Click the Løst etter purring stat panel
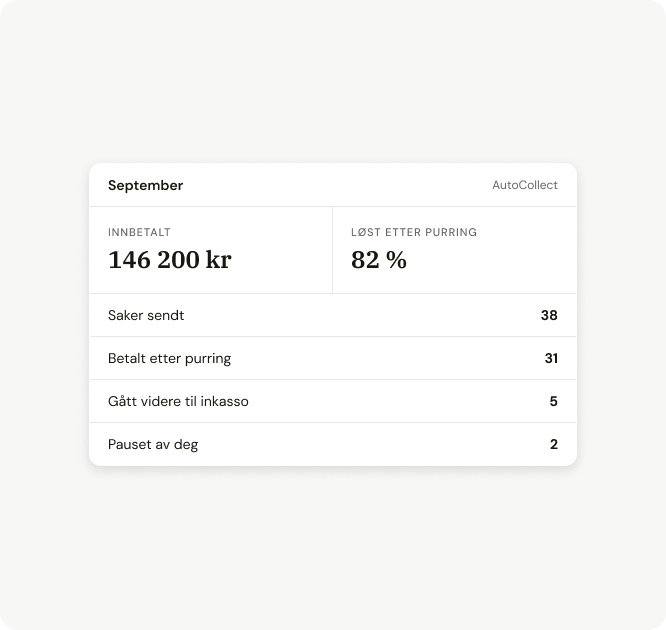Viewport: 666px width, 630px height. tap(454, 250)
